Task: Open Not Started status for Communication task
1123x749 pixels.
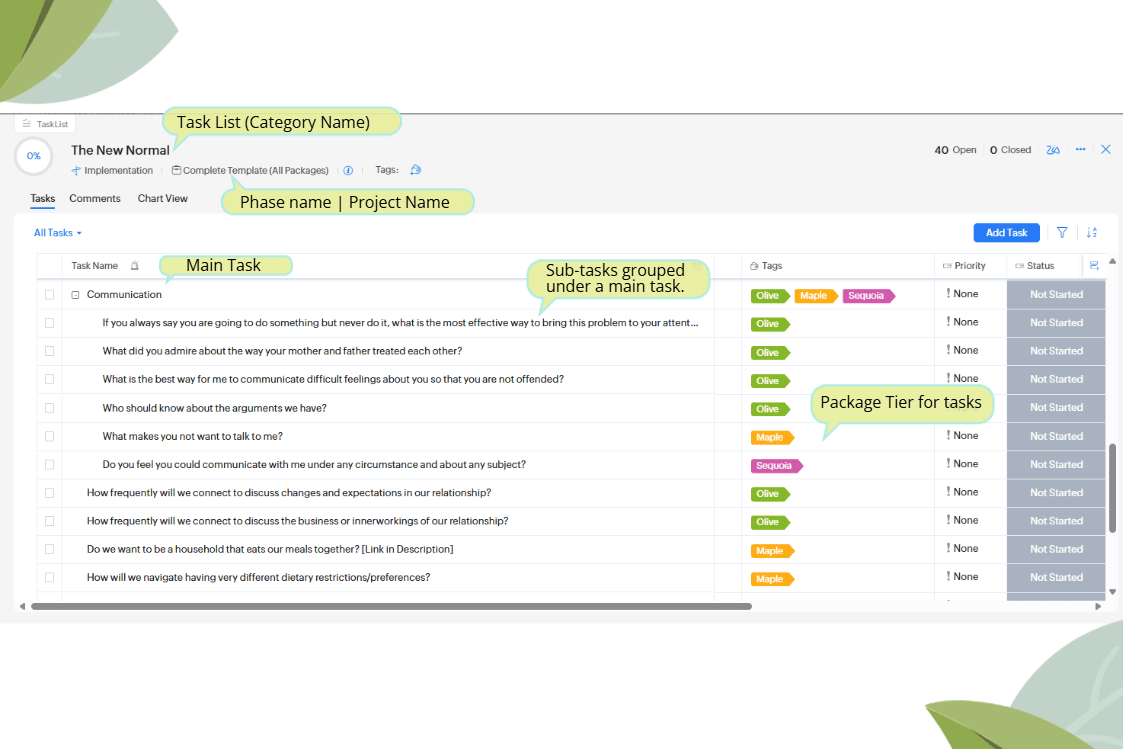Action: [x=1056, y=295]
